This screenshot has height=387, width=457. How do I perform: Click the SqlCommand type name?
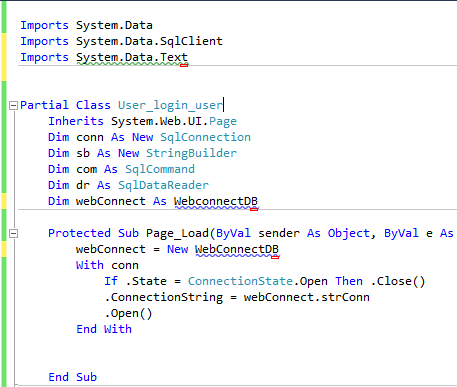[x=160, y=169]
